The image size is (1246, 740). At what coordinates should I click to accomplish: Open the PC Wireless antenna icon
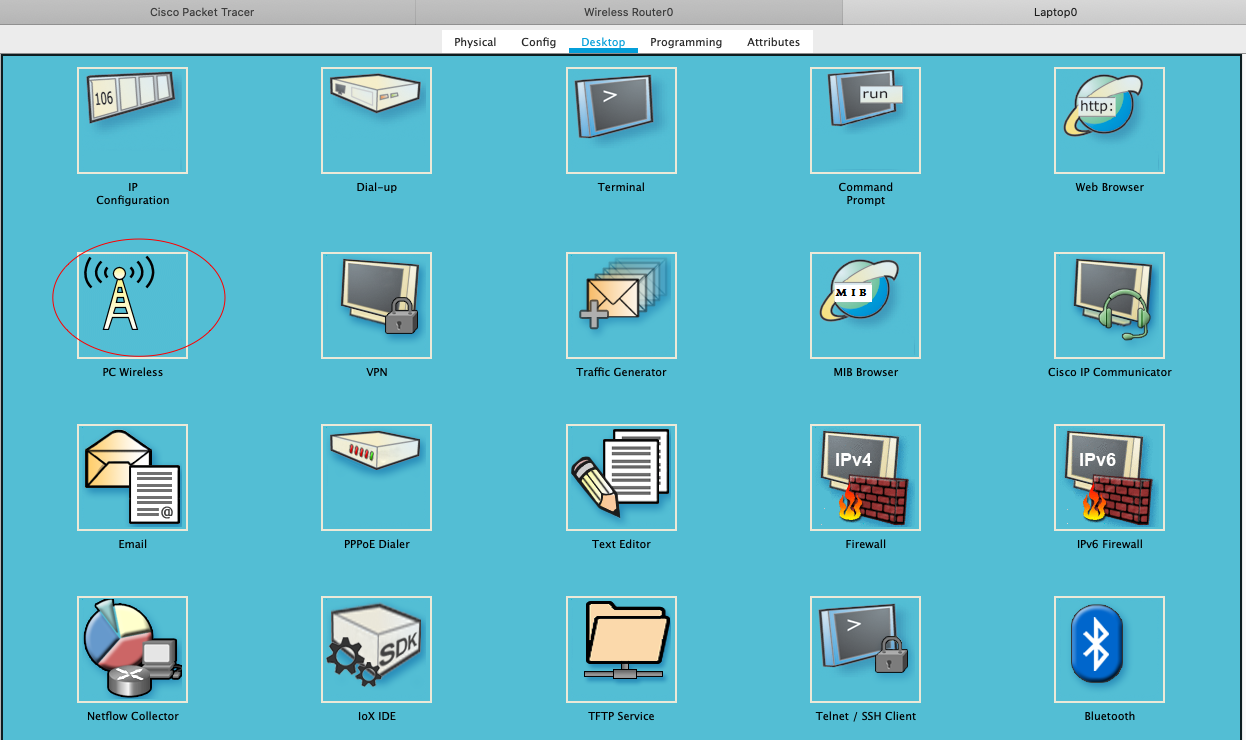[x=132, y=305]
